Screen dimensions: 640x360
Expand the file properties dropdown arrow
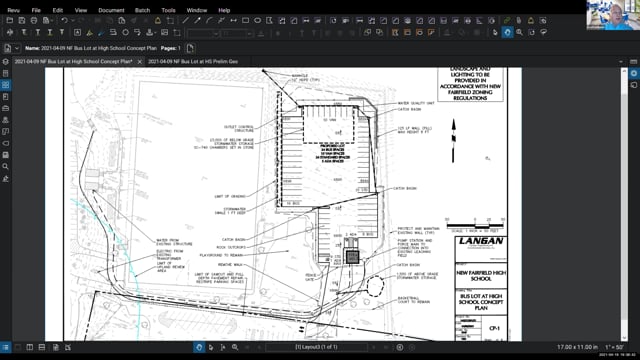[17, 48]
